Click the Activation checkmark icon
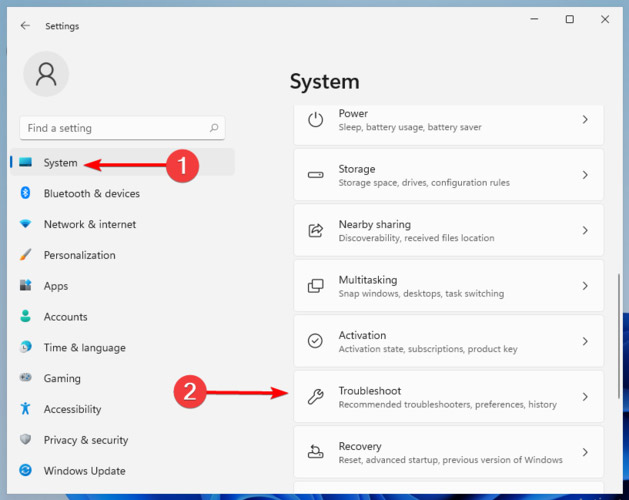The height and width of the screenshot is (500, 629). tap(315, 341)
